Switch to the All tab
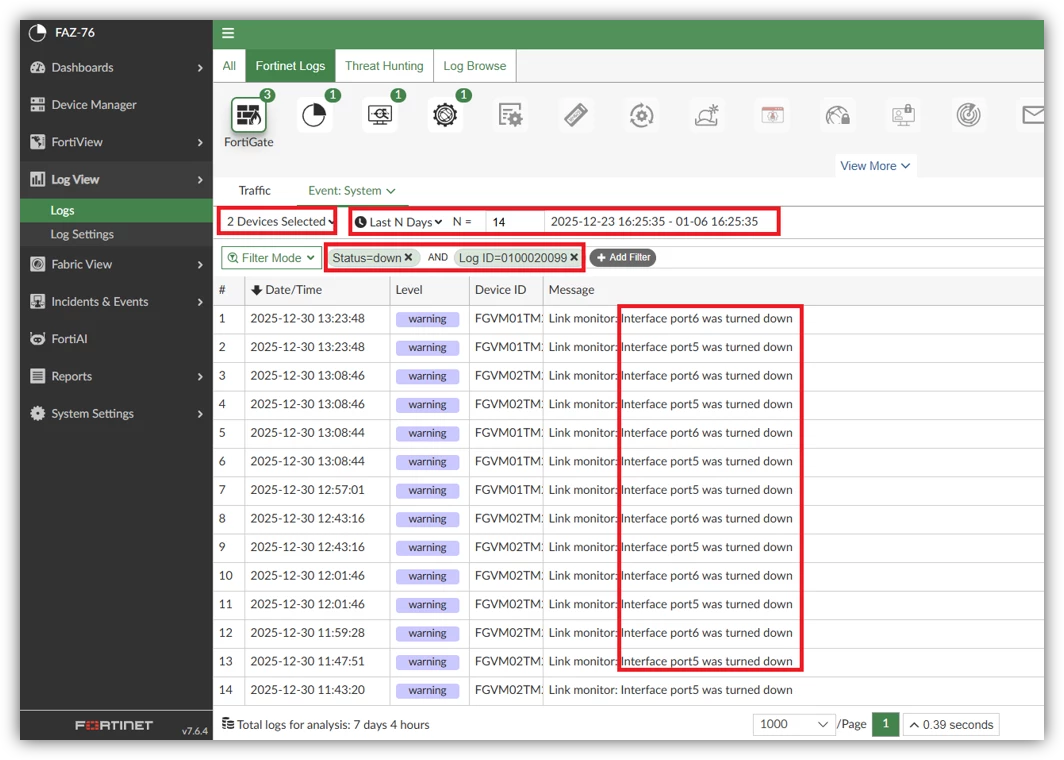 [x=229, y=66]
